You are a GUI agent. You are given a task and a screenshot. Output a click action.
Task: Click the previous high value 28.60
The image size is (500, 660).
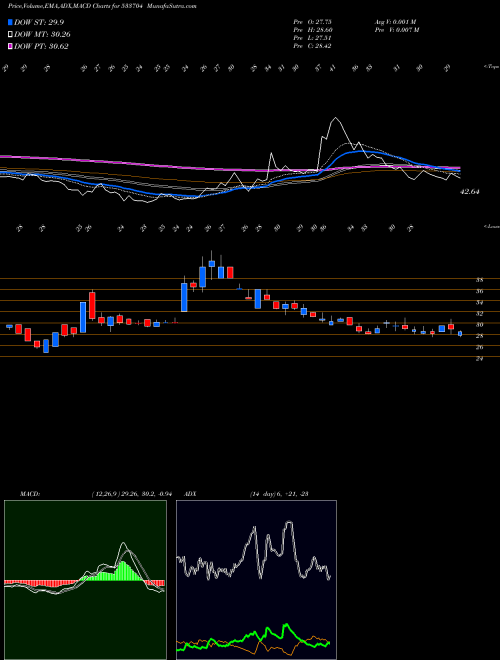[x=323, y=30]
